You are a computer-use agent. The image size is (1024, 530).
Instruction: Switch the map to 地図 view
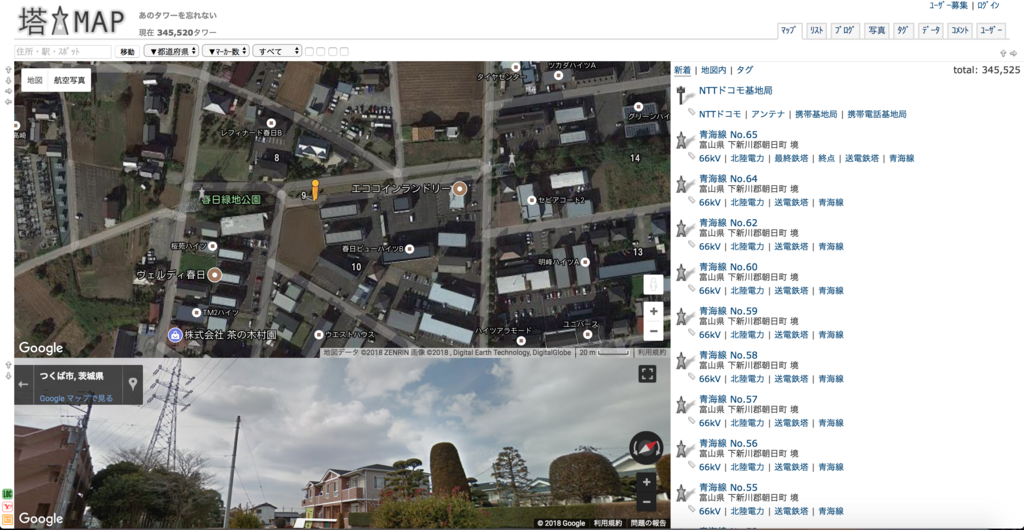[35, 80]
